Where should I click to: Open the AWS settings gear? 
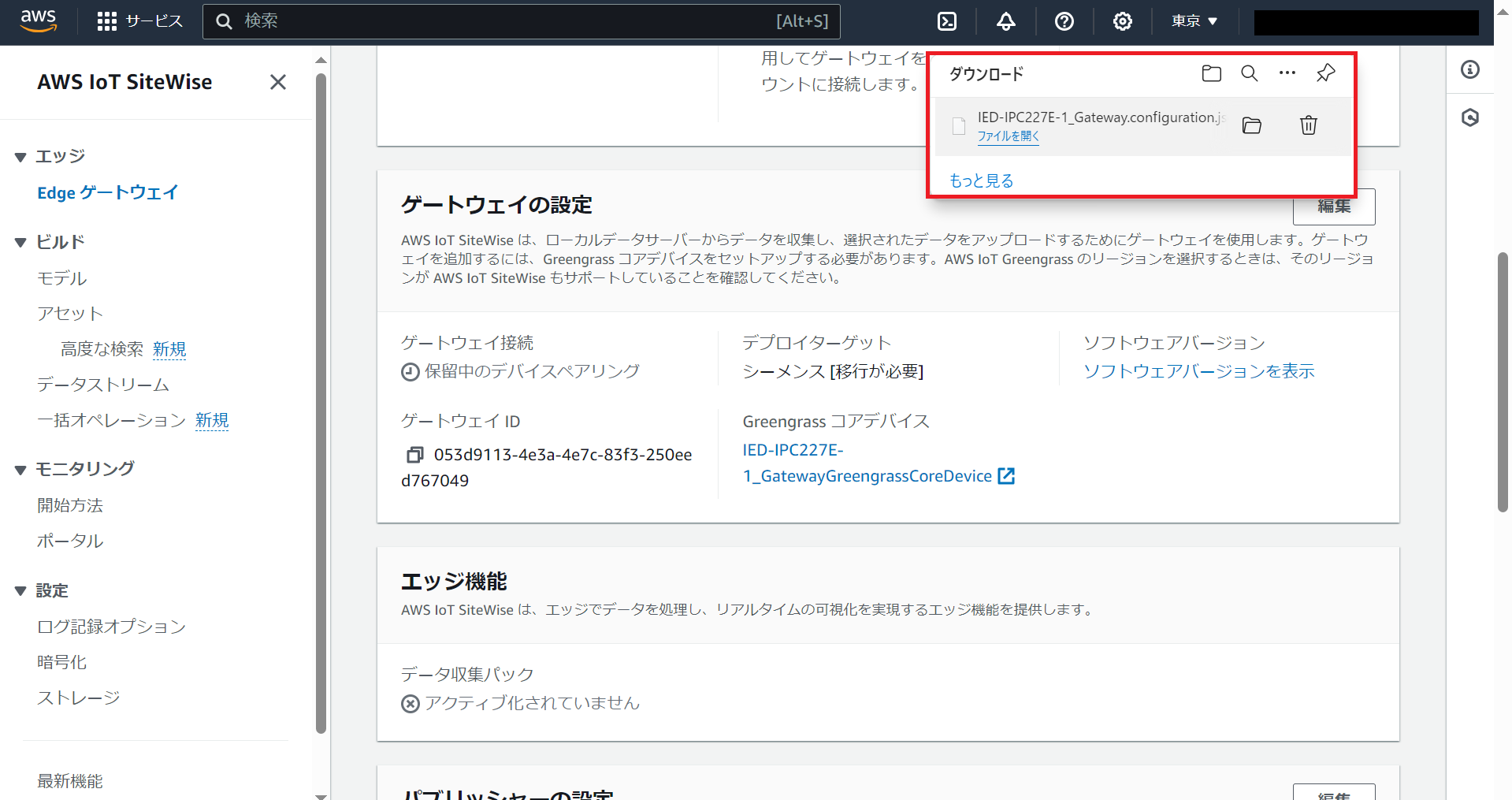(1123, 21)
